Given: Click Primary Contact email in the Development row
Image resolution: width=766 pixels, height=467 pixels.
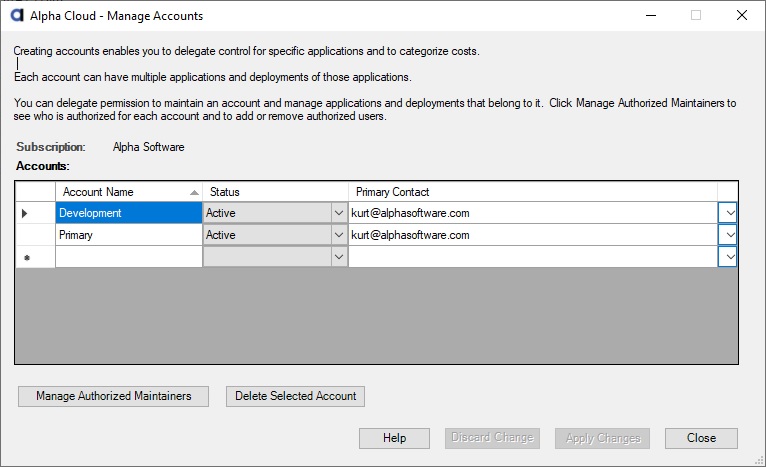Looking at the screenshot, I should tap(410, 213).
